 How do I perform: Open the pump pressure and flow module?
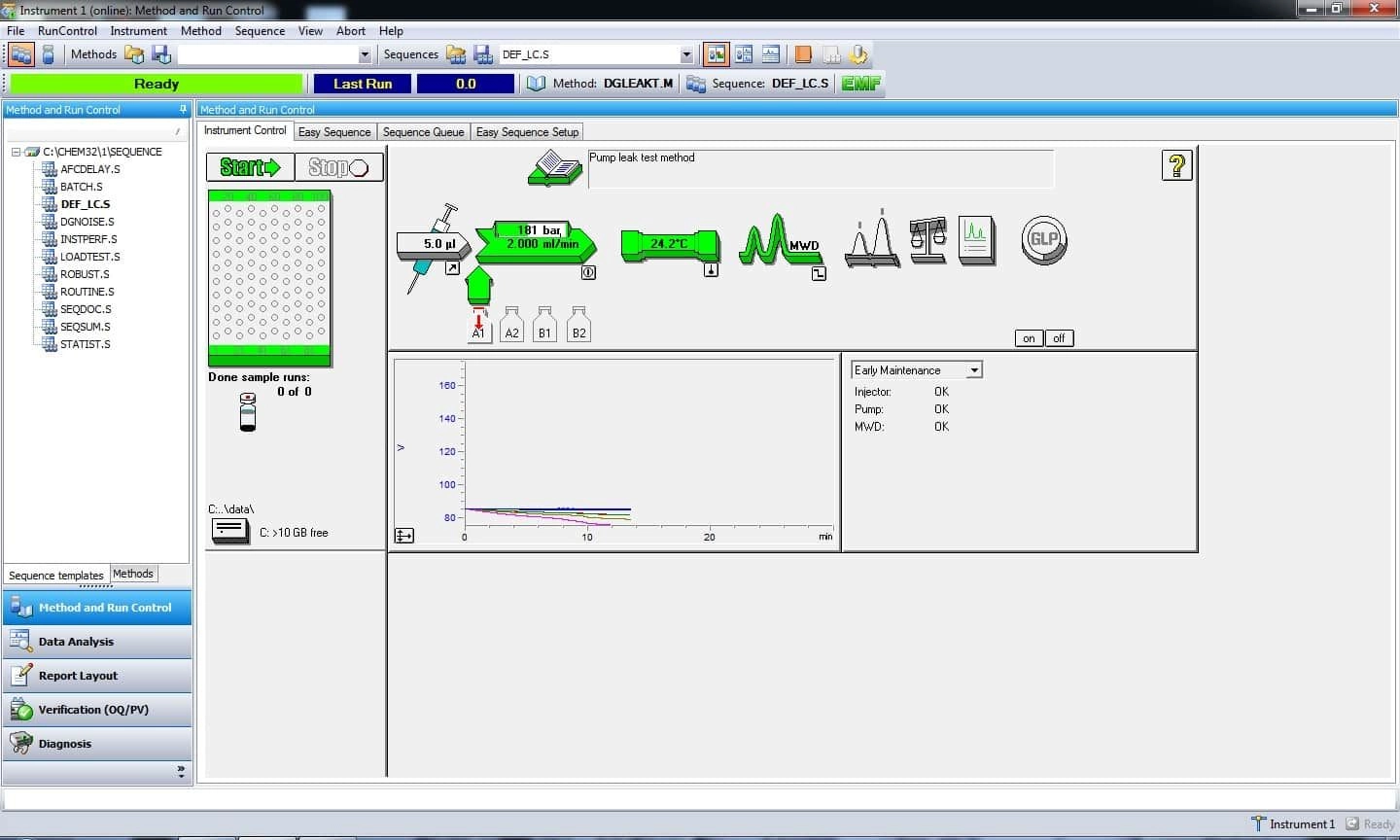(536, 239)
